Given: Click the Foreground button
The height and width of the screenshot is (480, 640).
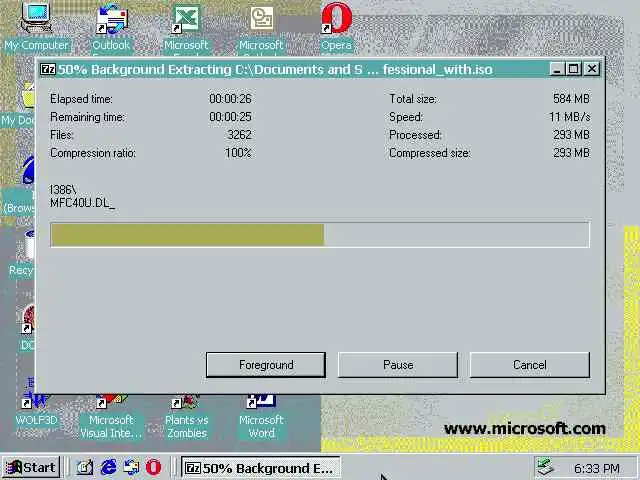Looking at the screenshot, I should pyautogui.click(x=266, y=365).
